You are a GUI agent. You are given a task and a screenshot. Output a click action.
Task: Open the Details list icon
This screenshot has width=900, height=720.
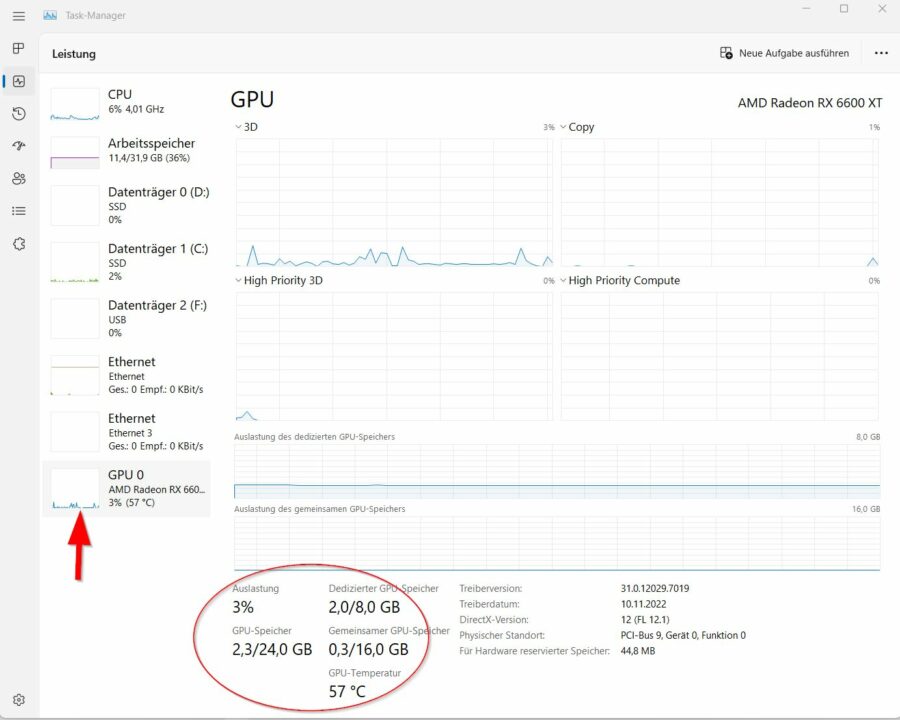click(17, 210)
